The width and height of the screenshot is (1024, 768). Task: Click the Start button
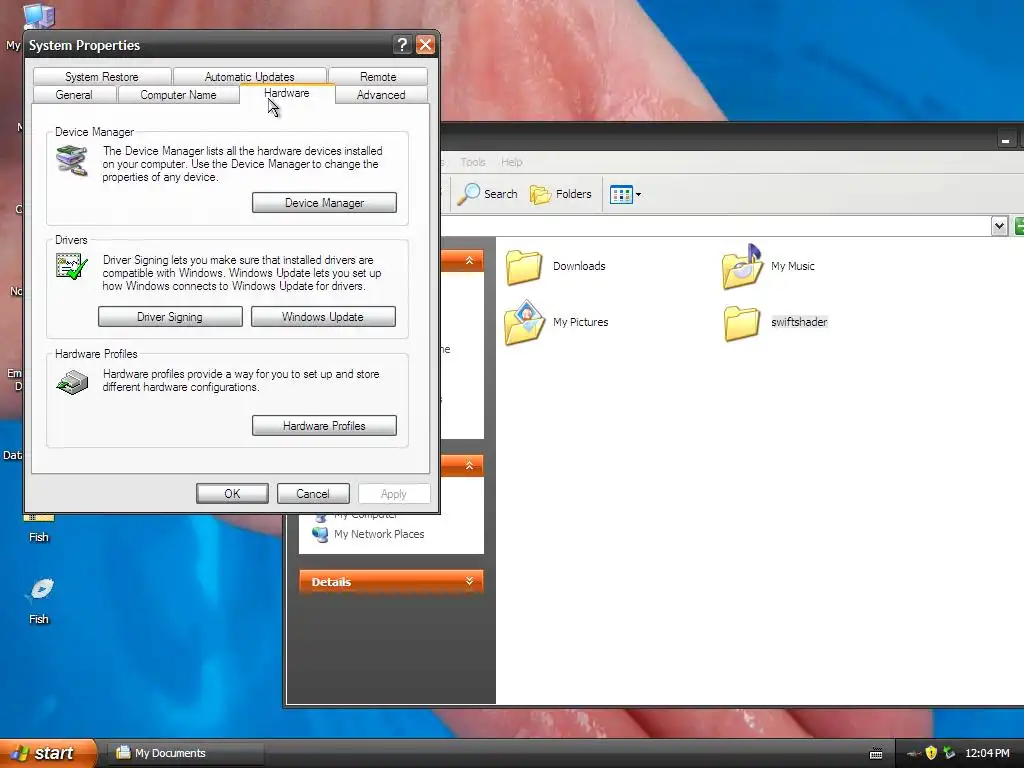[48, 753]
